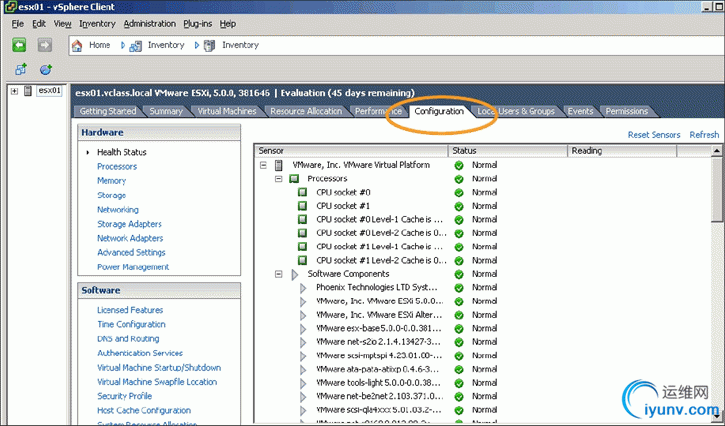
Task: Click chip icon for CPU socket #1 Level-2 Cache
Action: click(x=302, y=260)
